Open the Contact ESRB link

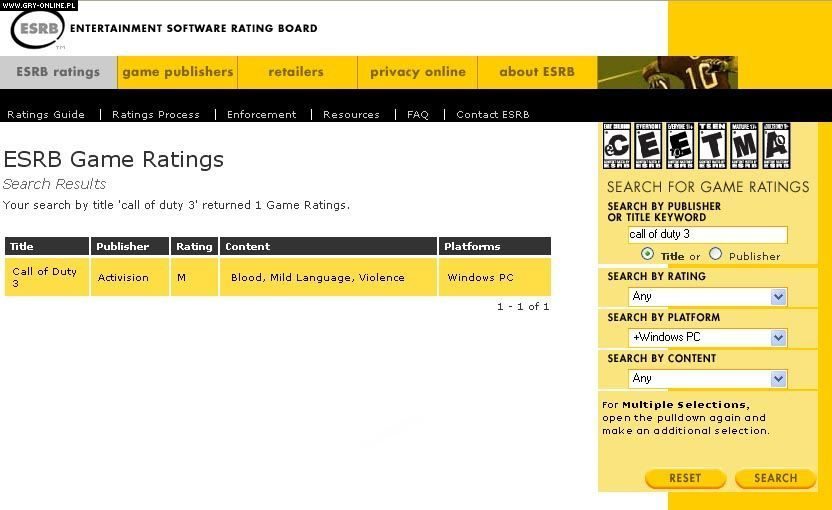point(493,115)
